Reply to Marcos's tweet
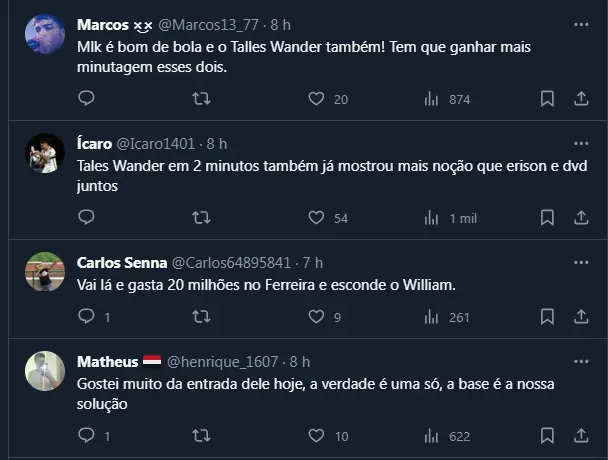 pyautogui.click(x=86, y=99)
